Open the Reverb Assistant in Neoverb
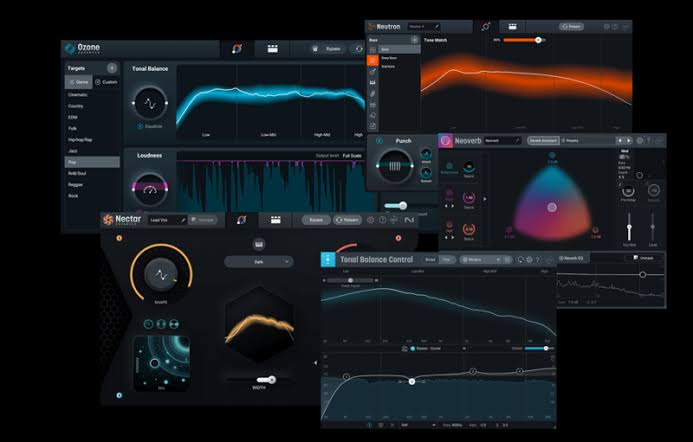The width and height of the screenshot is (693, 442). point(544,141)
